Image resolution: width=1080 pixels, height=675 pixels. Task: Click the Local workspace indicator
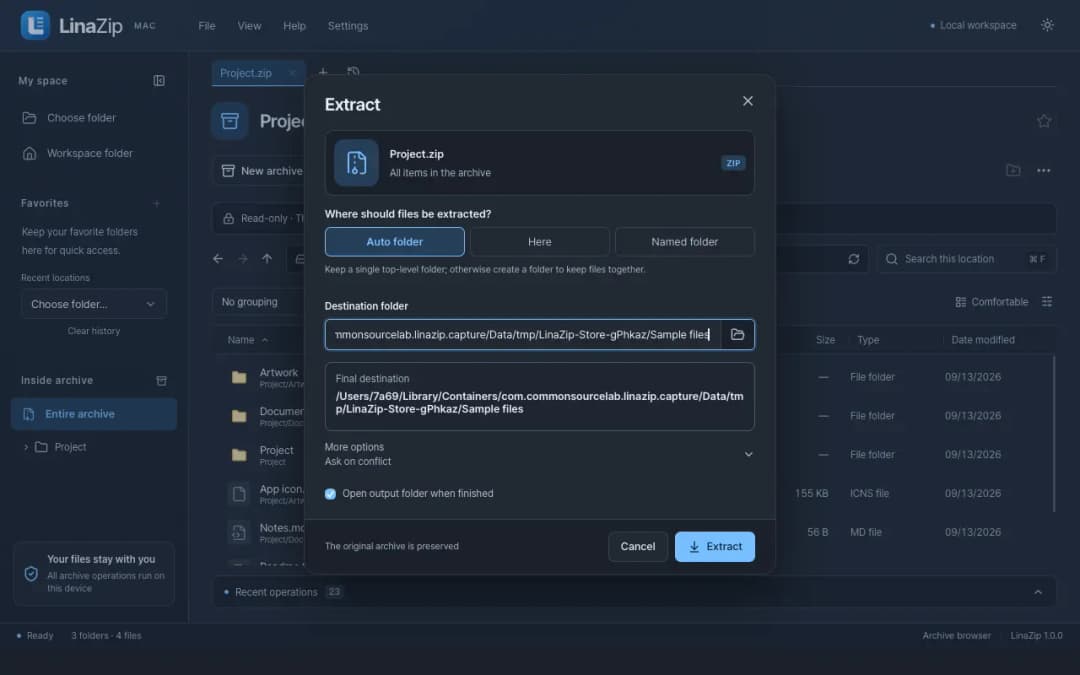pos(973,25)
